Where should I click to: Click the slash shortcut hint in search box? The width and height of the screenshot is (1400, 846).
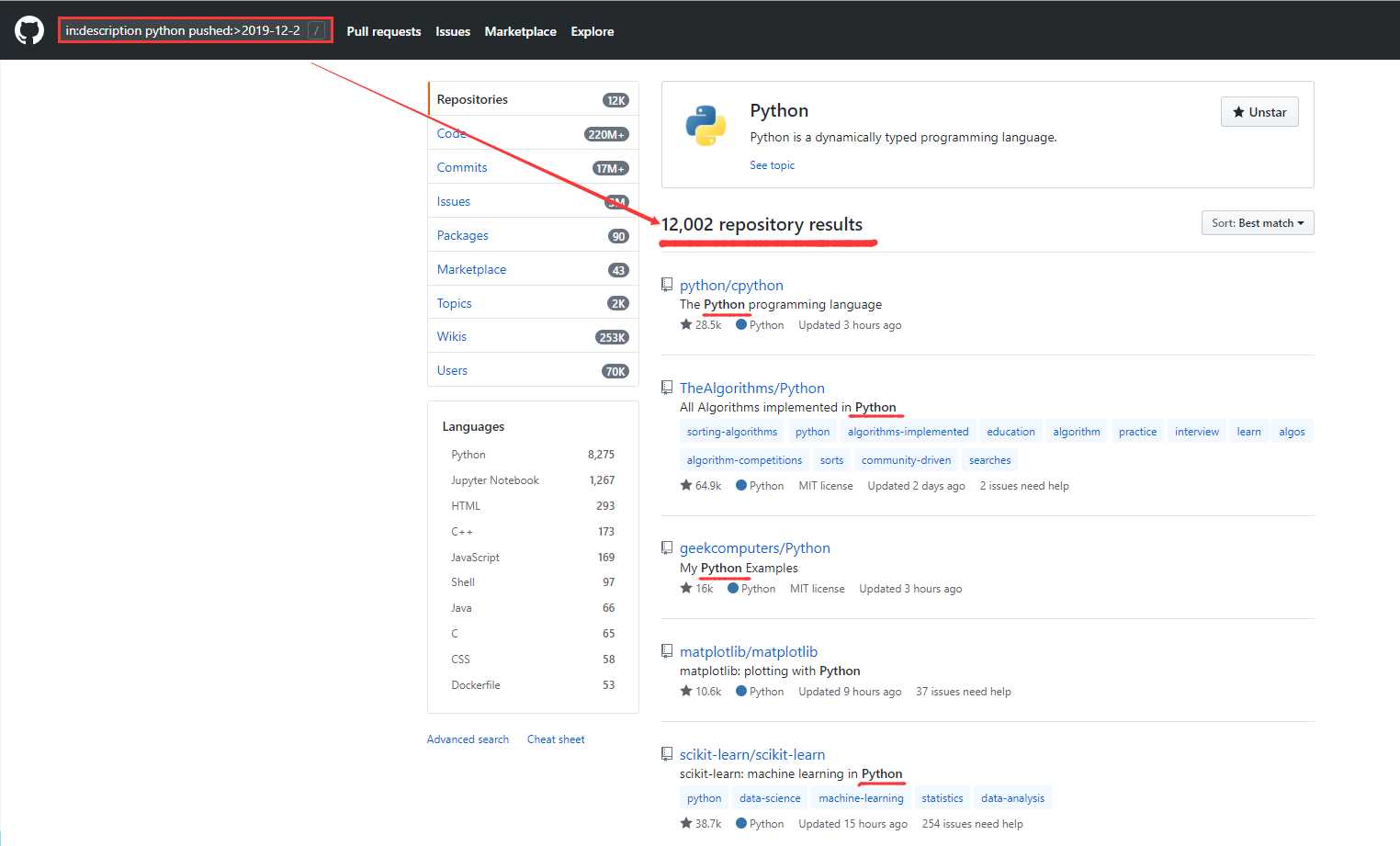point(317,30)
